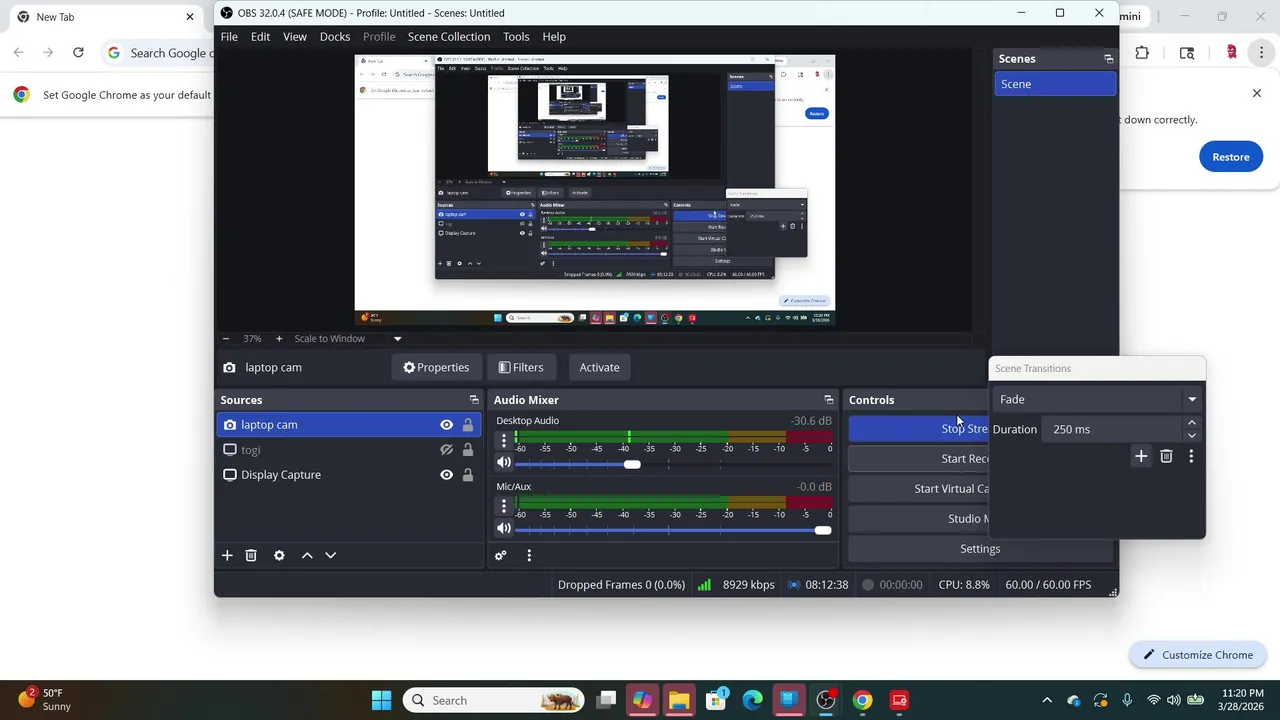Open Chrome extensions puzzle icon
Screen dimensions: 1280x720
click(1142, 53)
